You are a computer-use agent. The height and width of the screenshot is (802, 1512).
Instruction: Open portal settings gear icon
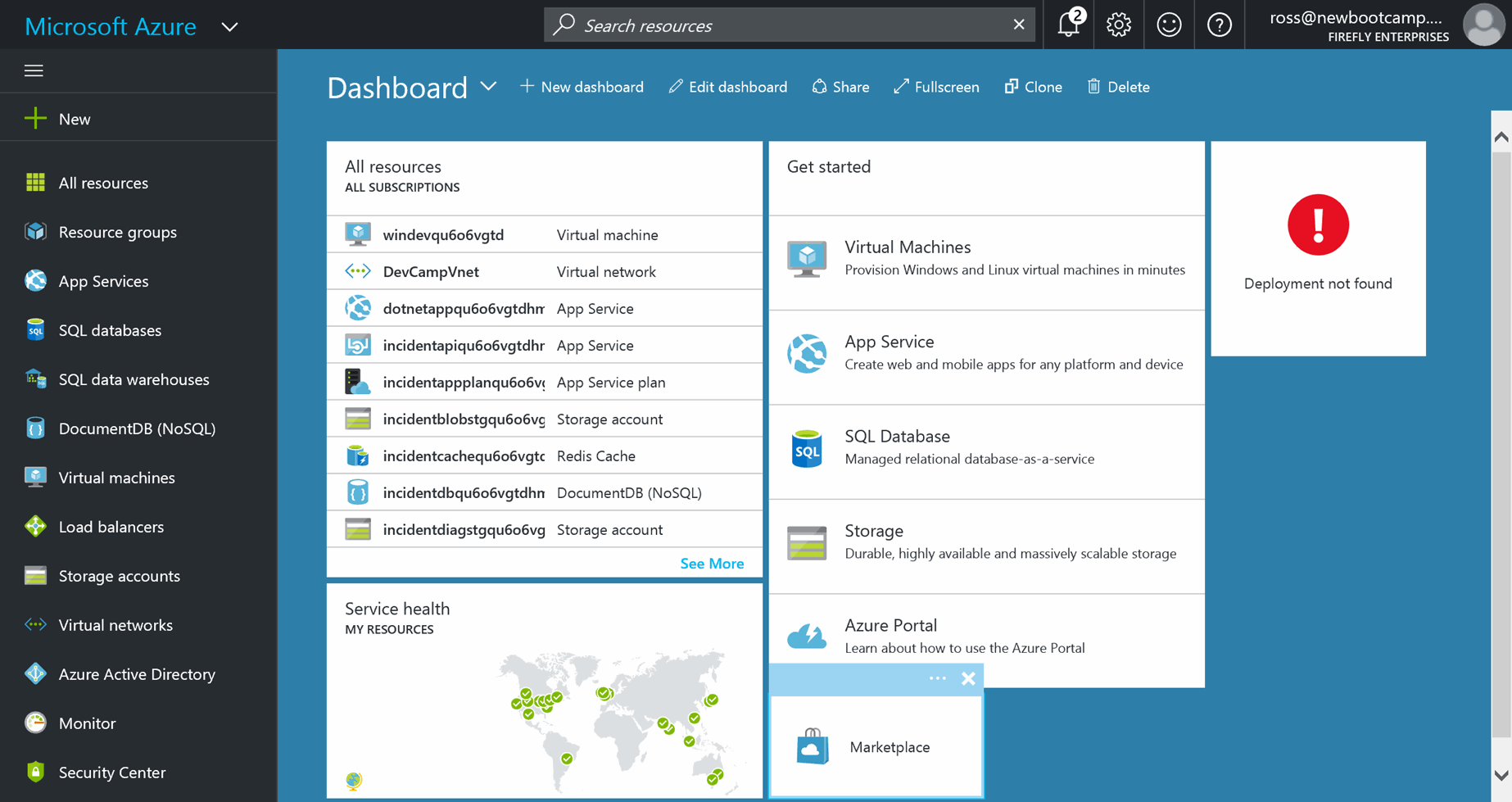pyautogui.click(x=1119, y=25)
